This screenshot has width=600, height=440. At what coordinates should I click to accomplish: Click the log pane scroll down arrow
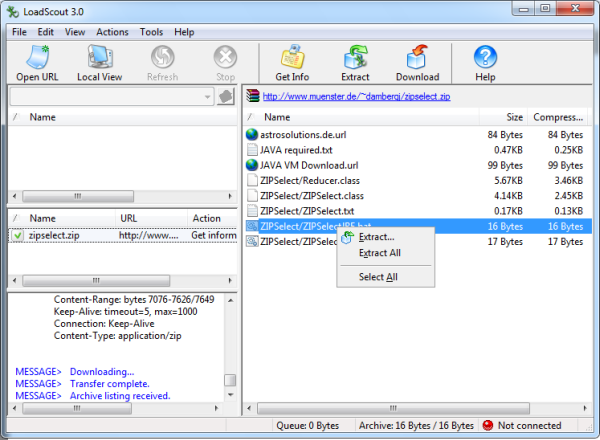pos(230,394)
